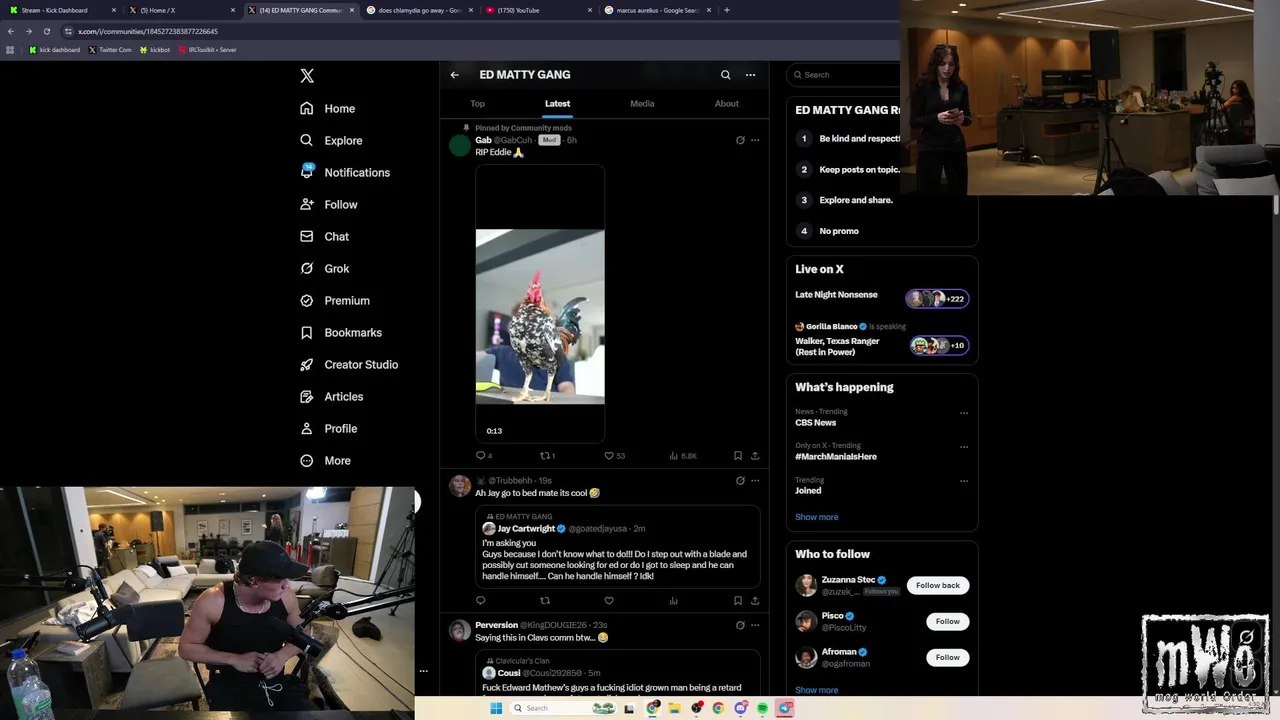Open Grok action on @Trubbehh's post

pos(740,481)
